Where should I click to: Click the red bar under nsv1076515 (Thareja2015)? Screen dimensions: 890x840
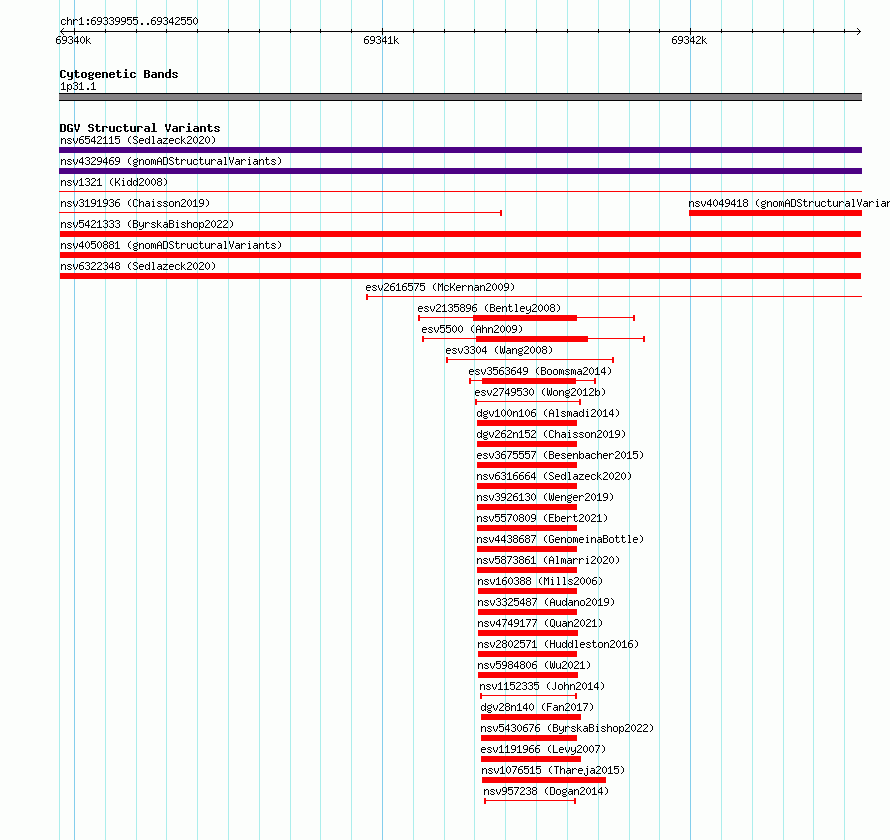[544, 780]
